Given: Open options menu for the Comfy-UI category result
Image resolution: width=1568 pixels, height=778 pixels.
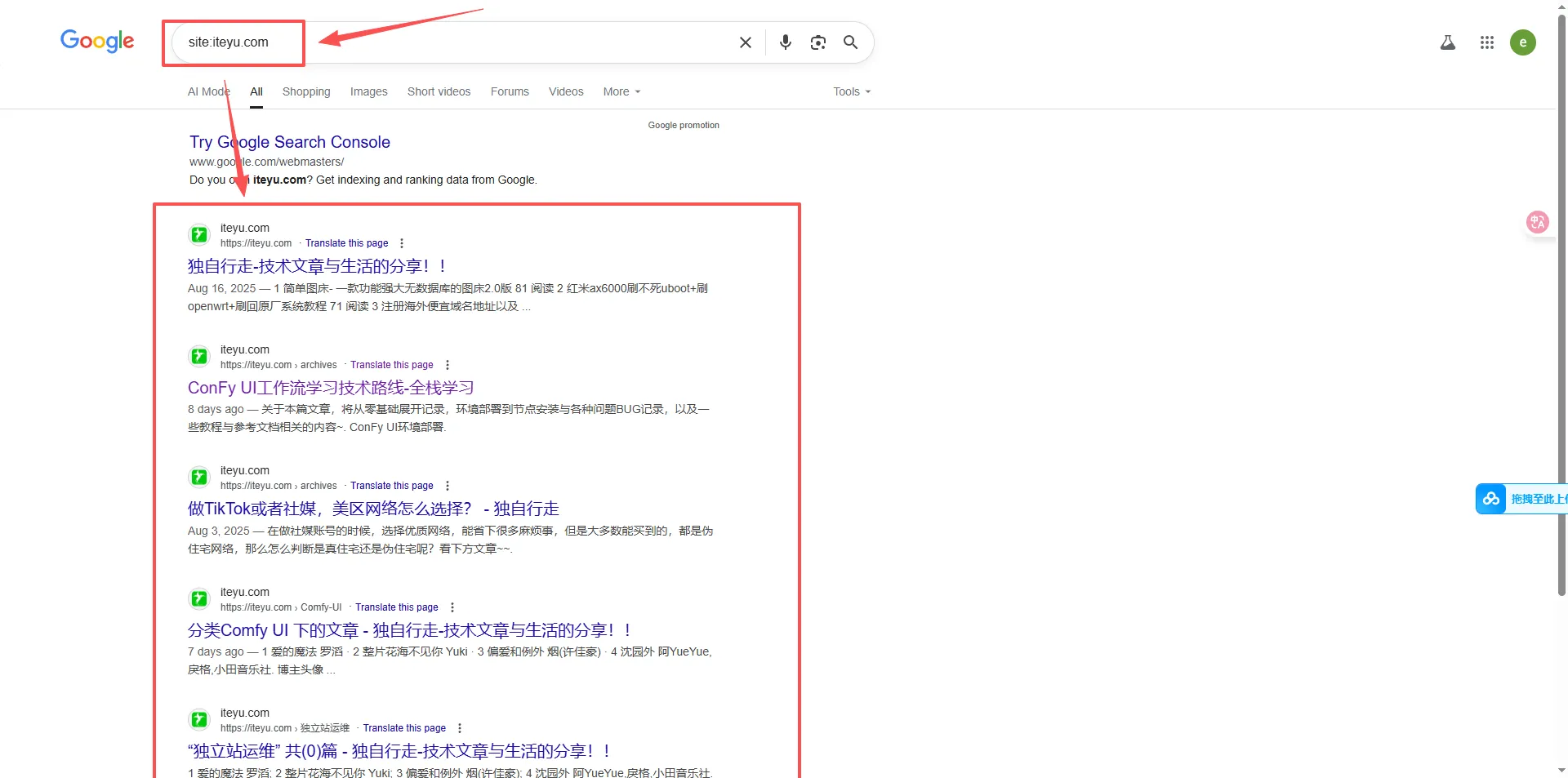Looking at the screenshot, I should [x=452, y=607].
